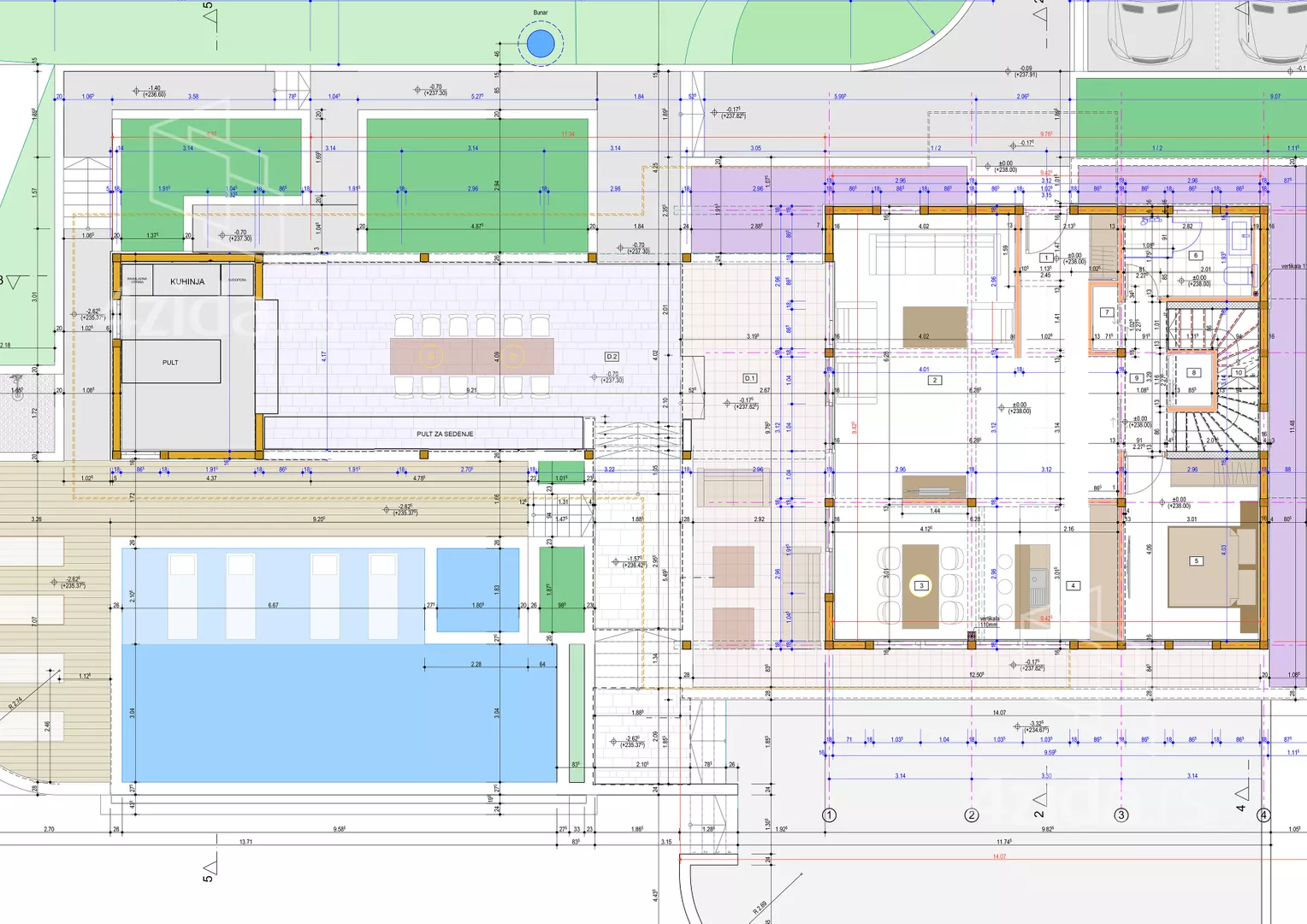Click the PULT counter label
This screenshot has height=924, width=1307.
(171, 363)
